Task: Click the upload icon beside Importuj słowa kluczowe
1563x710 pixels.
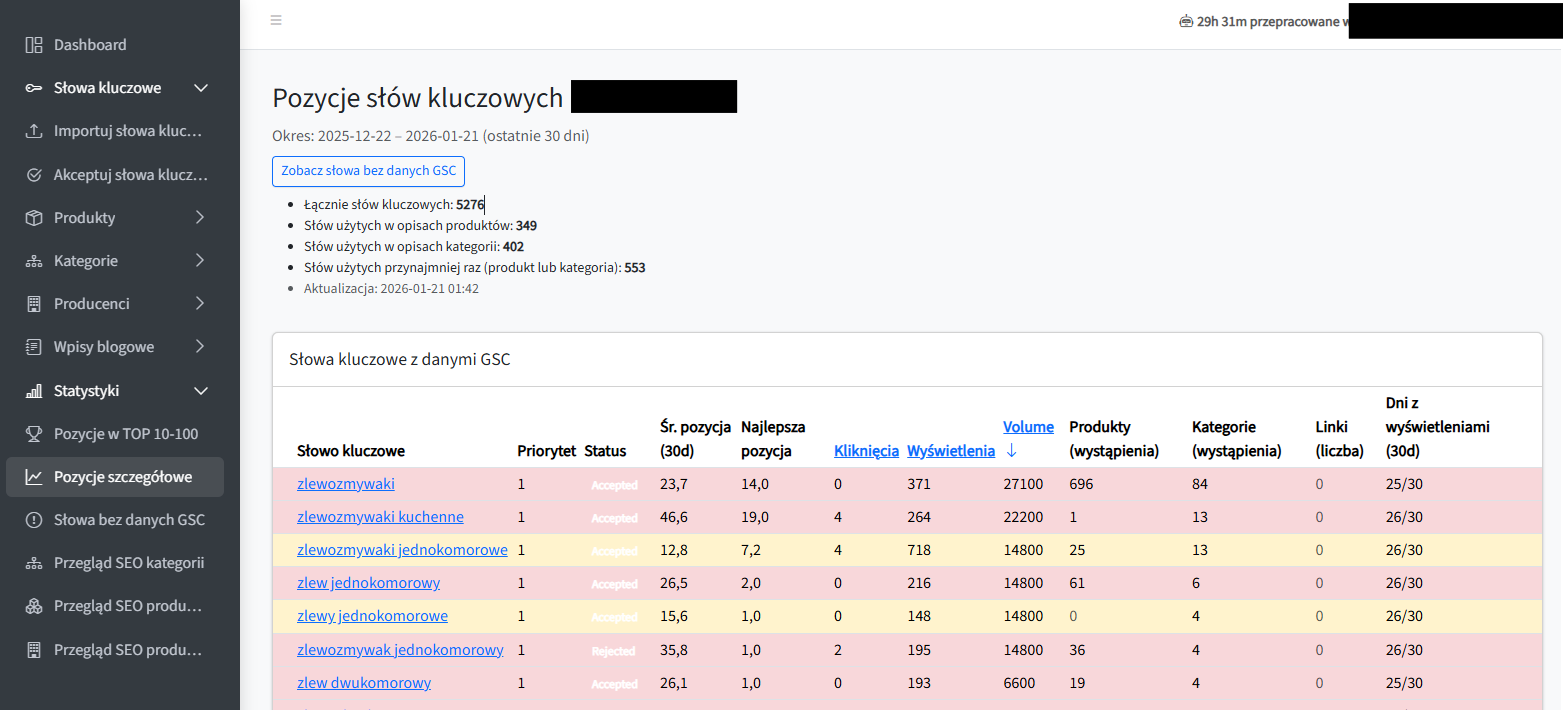Action: click(x=34, y=131)
